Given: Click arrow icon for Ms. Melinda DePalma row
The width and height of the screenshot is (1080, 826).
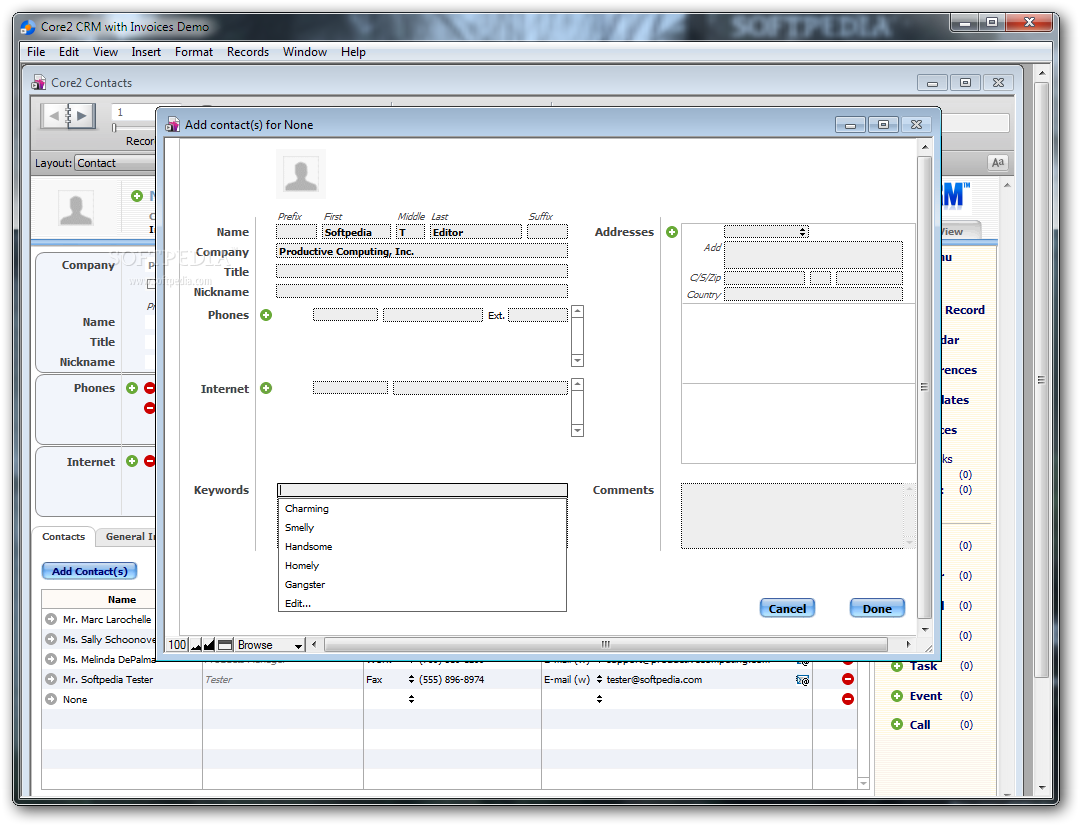Looking at the screenshot, I should tap(51, 659).
